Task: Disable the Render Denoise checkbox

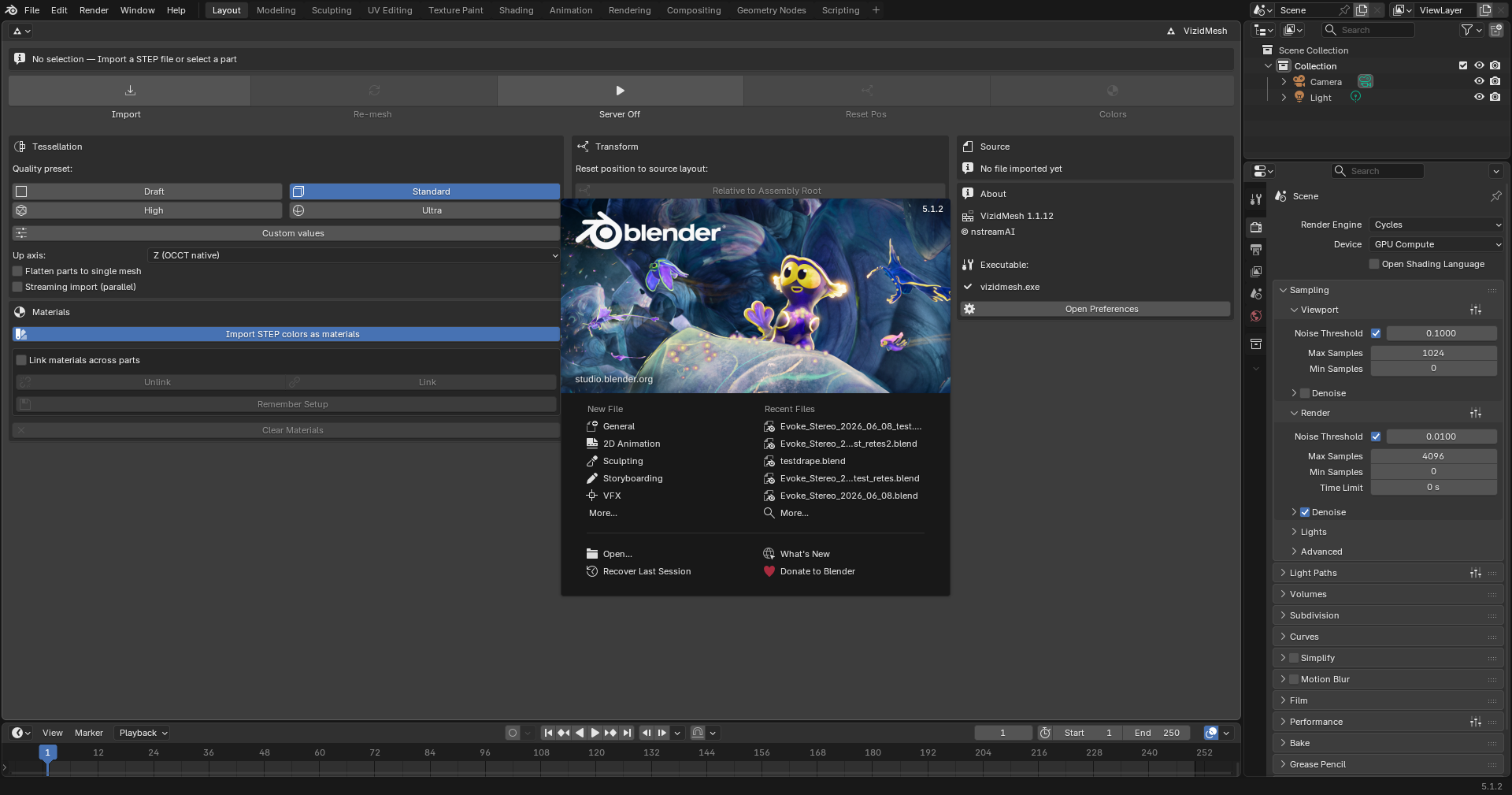Action: pos(1305,512)
